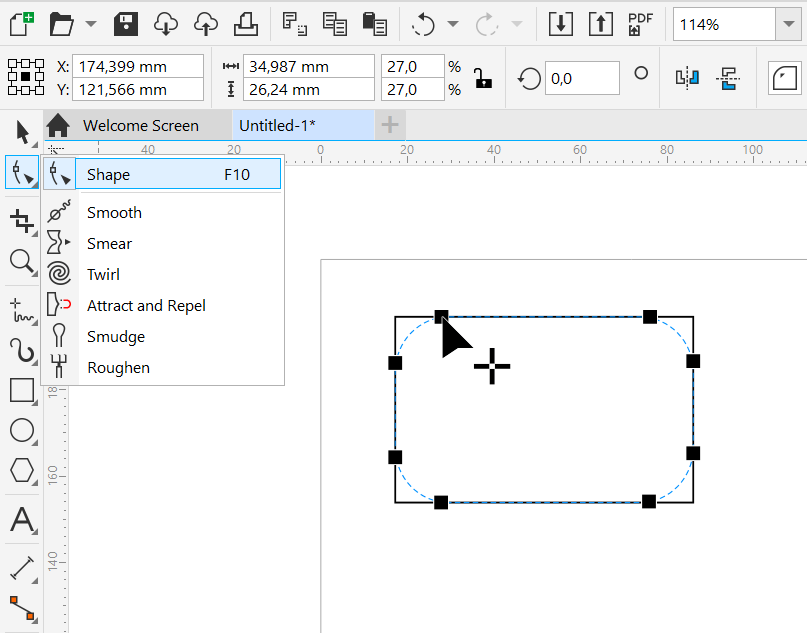This screenshot has width=807, height=633.
Task: Click the Export icon
Action: tap(601, 24)
